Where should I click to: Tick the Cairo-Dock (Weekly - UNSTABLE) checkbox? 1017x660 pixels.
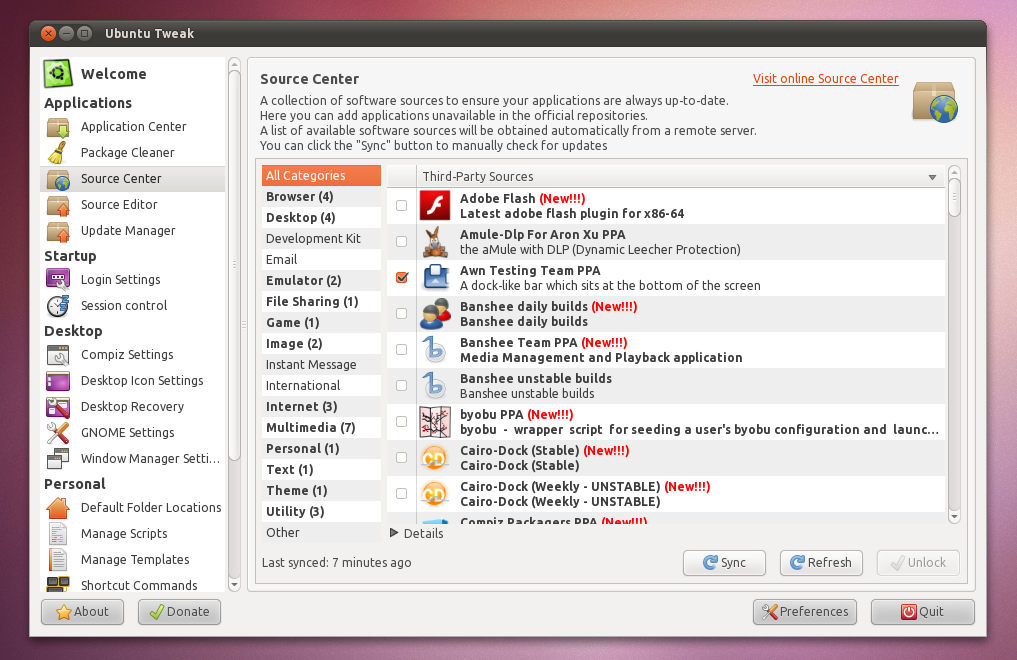point(401,493)
